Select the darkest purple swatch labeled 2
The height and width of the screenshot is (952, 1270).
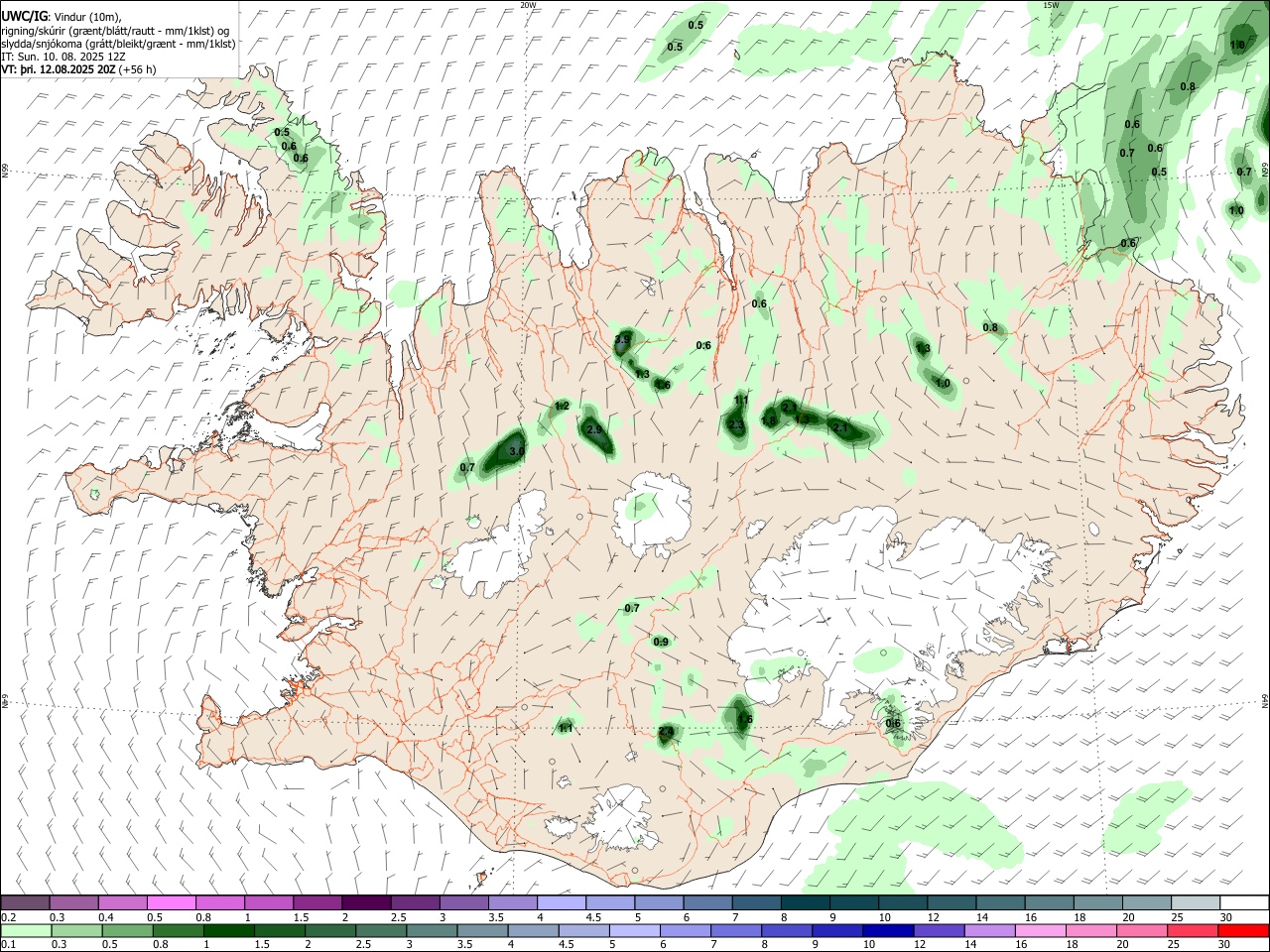(x=365, y=902)
